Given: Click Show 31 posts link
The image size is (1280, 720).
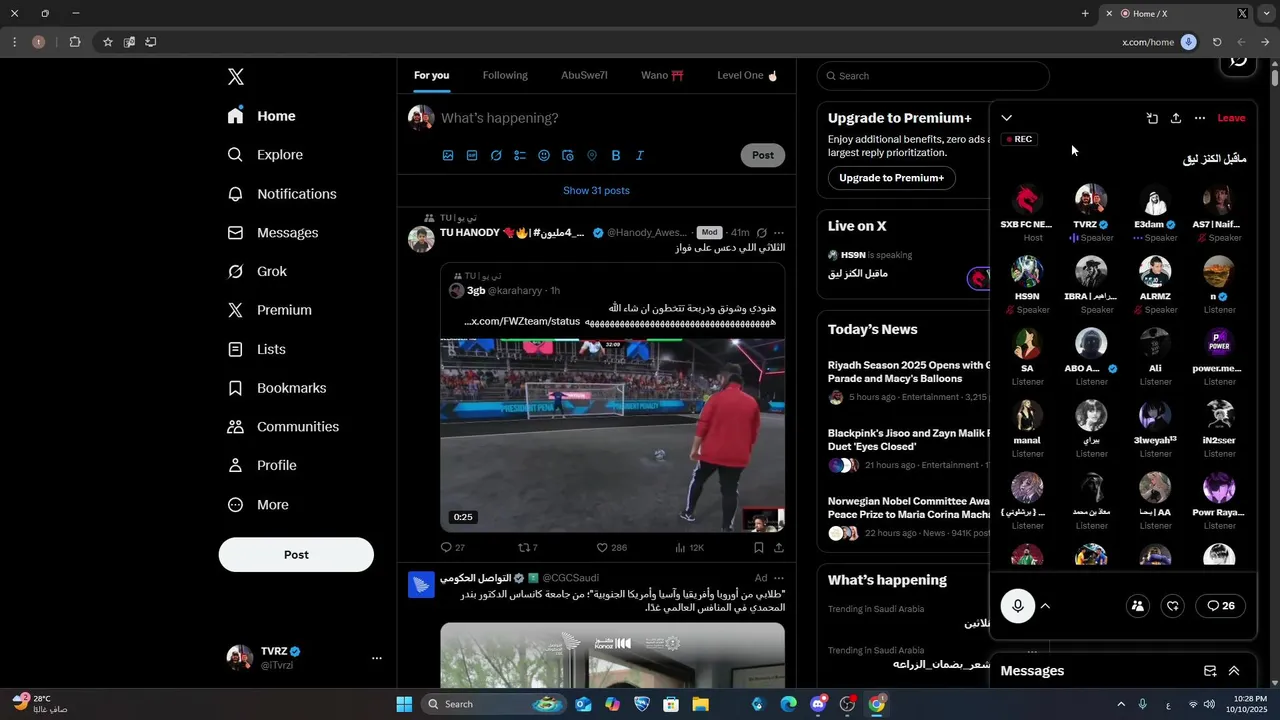Looking at the screenshot, I should click(x=596, y=191).
